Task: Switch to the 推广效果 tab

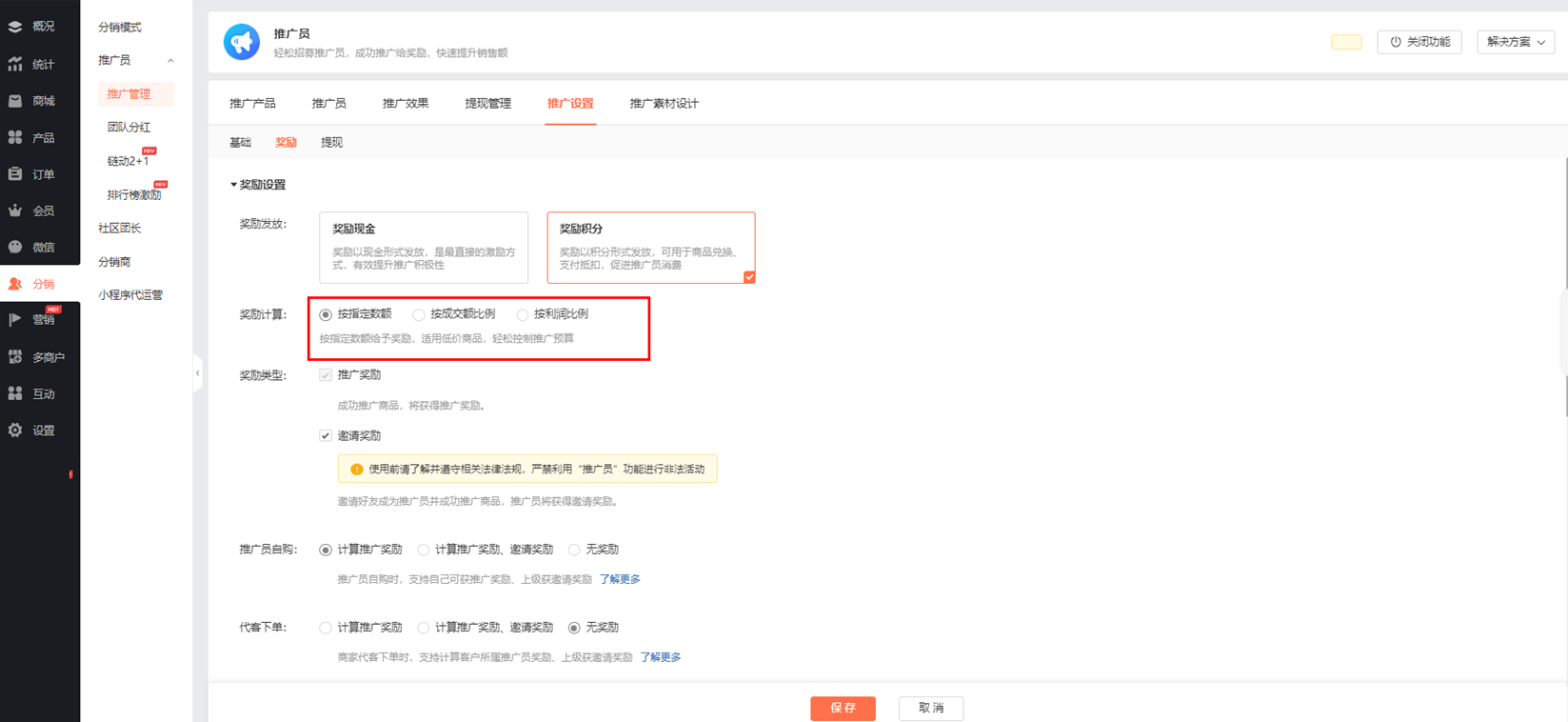Action: pos(406,103)
